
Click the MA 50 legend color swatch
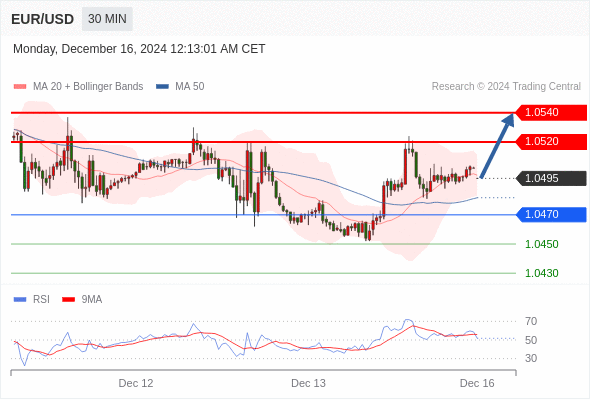pos(162,87)
